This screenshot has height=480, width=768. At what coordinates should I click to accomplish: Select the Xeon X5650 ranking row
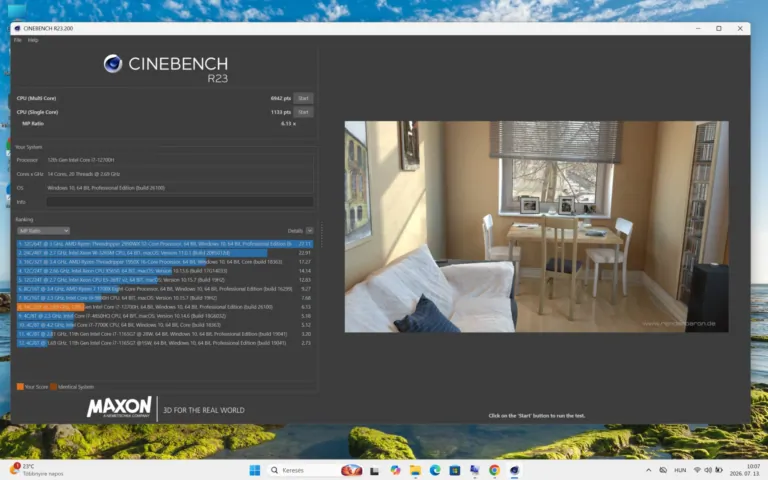pos(165,271)
